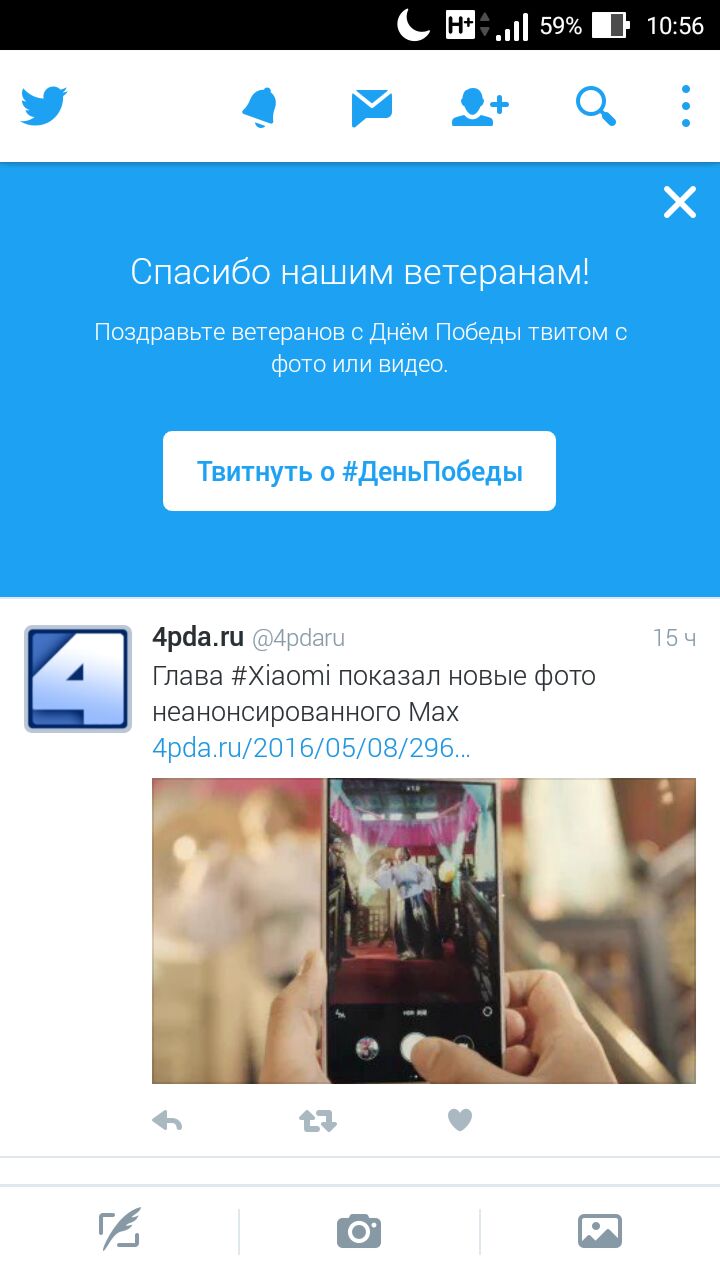The width and height of the screenshot is (720, 1280).
Task: View the tweet's Xiaomi phone photo
Action: 424,931
